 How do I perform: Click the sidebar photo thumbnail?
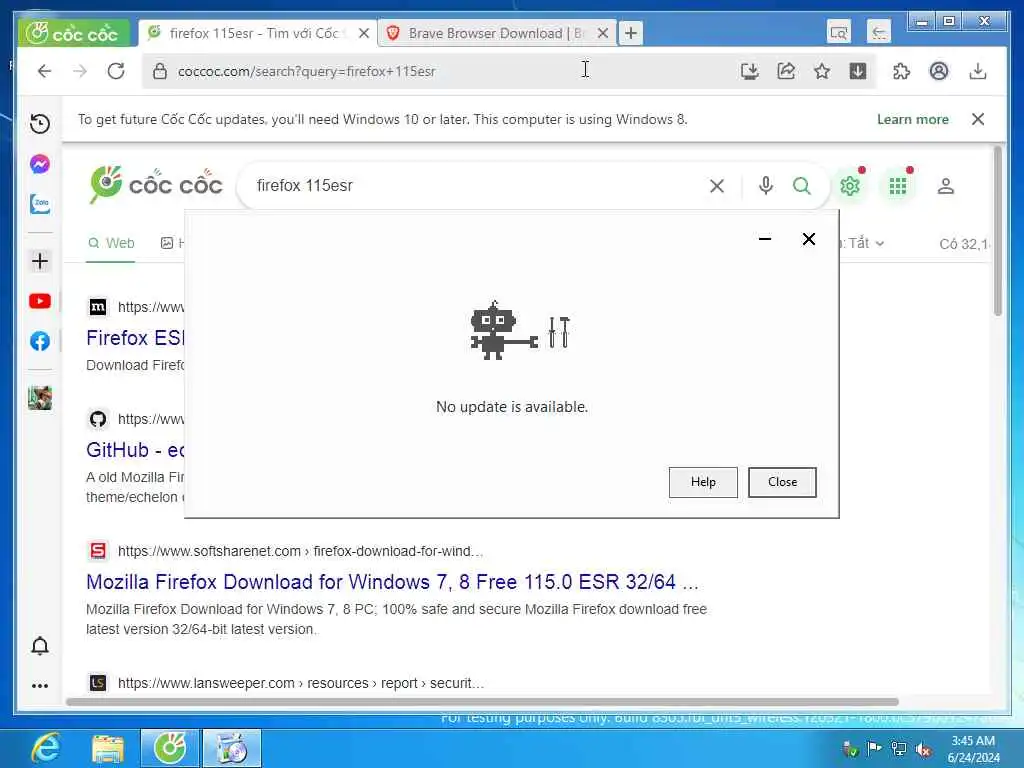40,398
